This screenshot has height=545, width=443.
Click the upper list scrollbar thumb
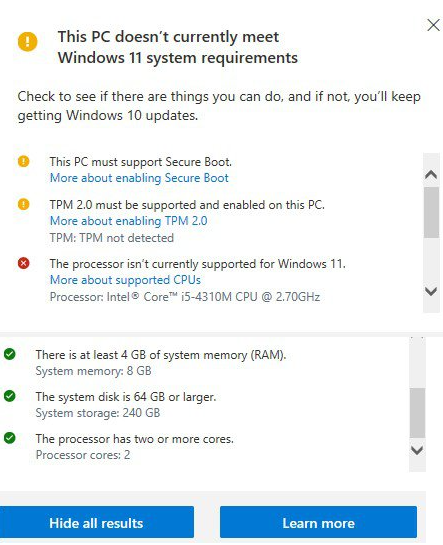(x=431, y=212)
